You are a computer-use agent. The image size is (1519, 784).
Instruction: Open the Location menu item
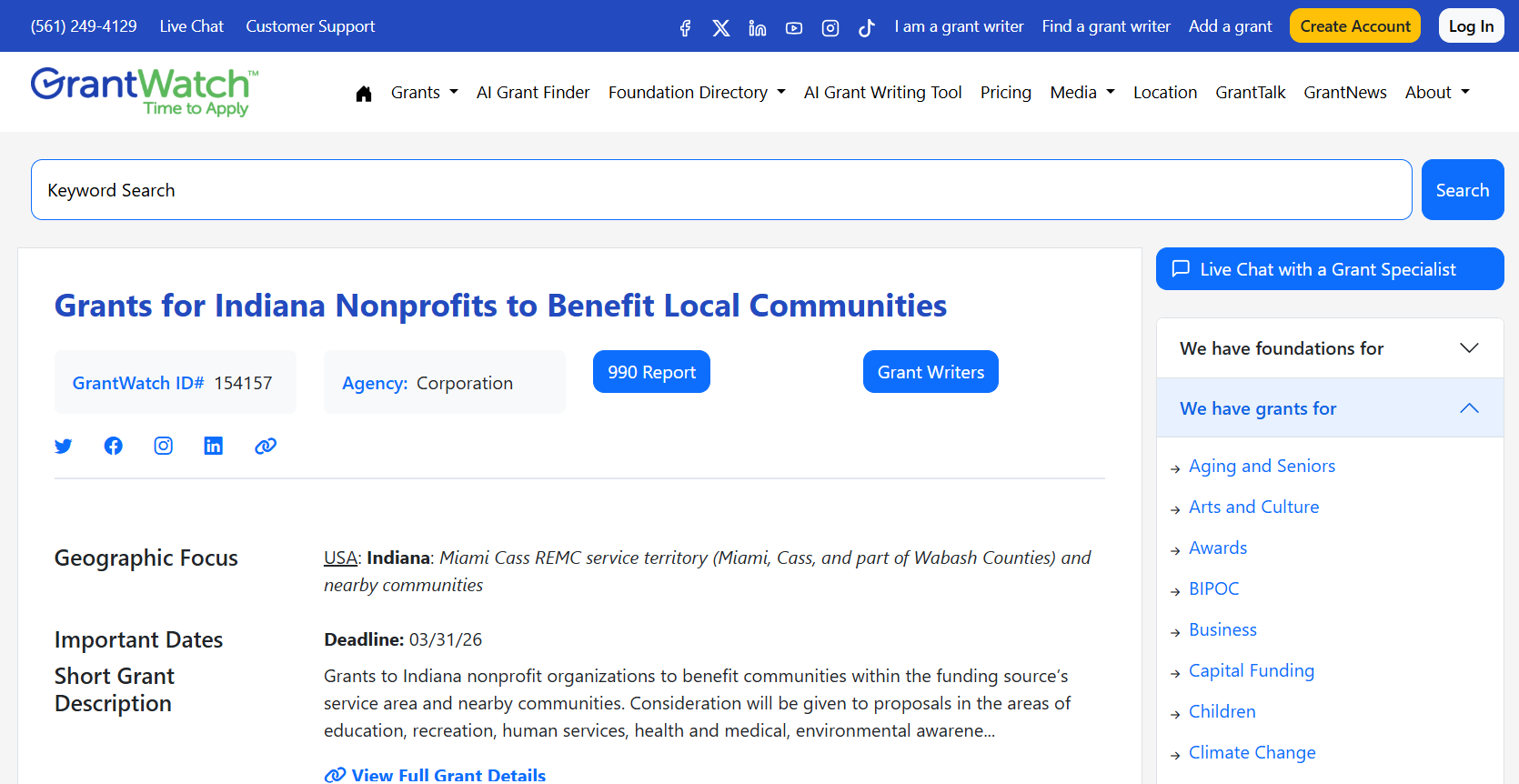[1165, 92]
